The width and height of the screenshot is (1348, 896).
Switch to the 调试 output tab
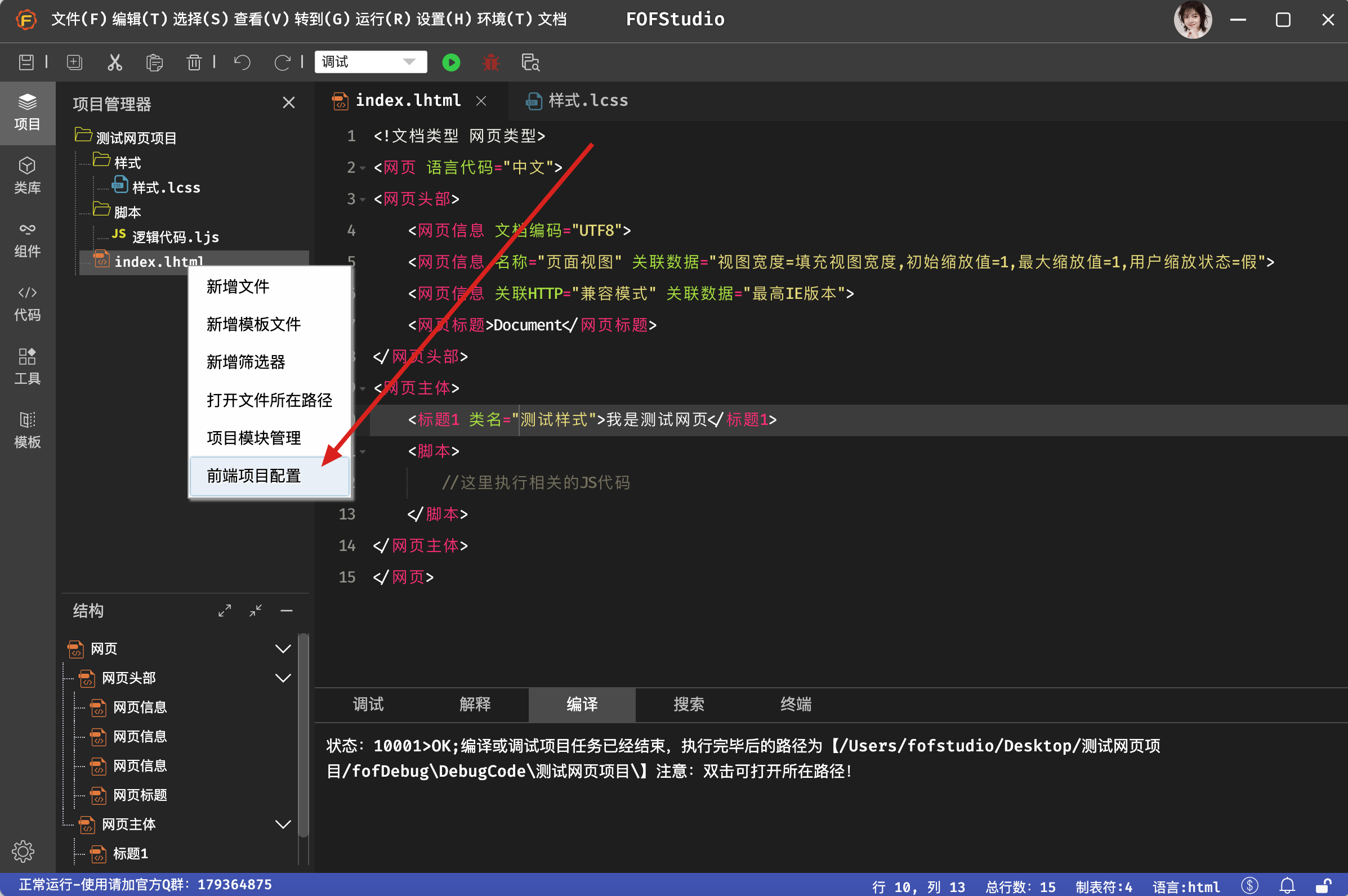tap(368, 704)
